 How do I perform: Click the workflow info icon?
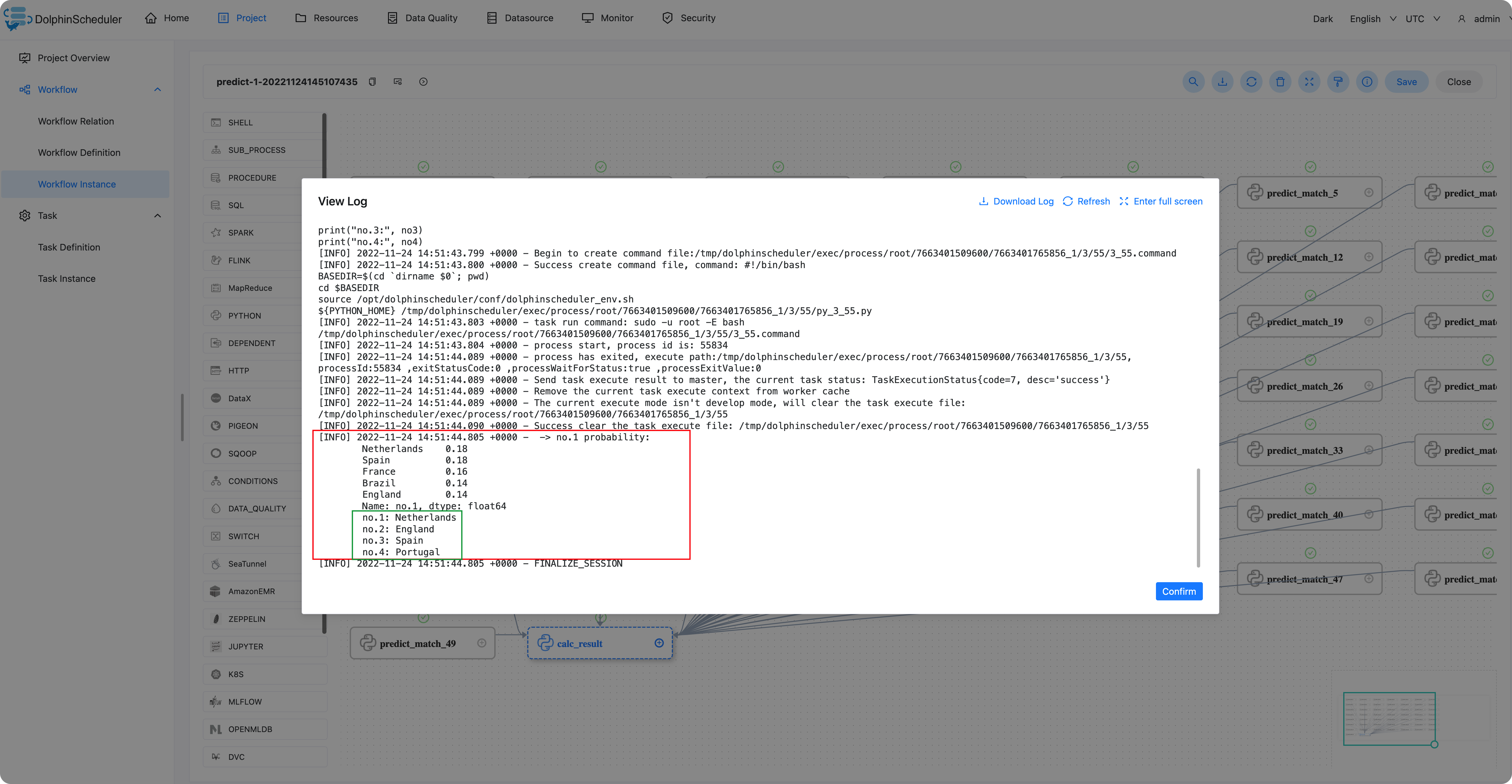(x=1367, y=82)
